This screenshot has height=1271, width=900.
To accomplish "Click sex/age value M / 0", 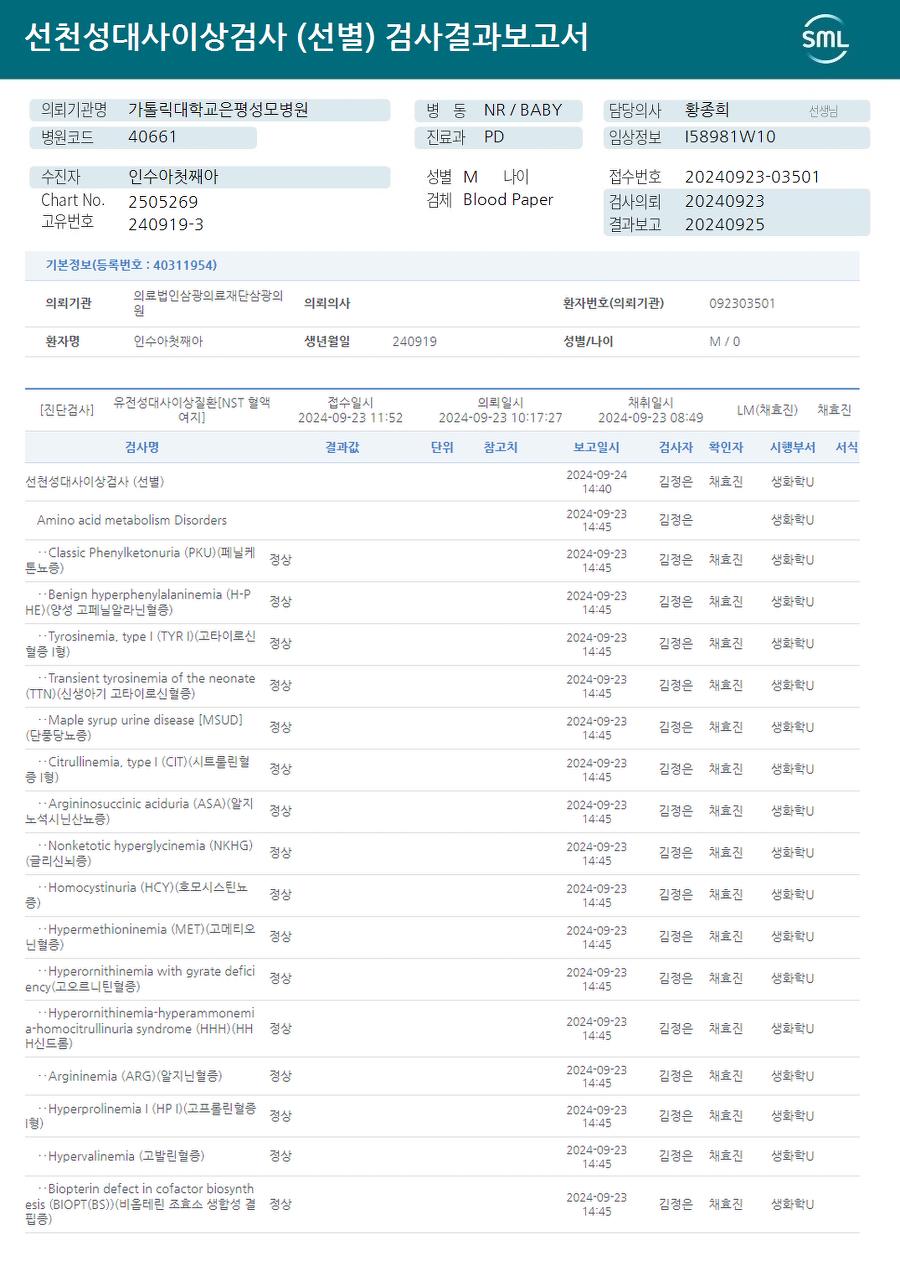I will coord(725,341).
